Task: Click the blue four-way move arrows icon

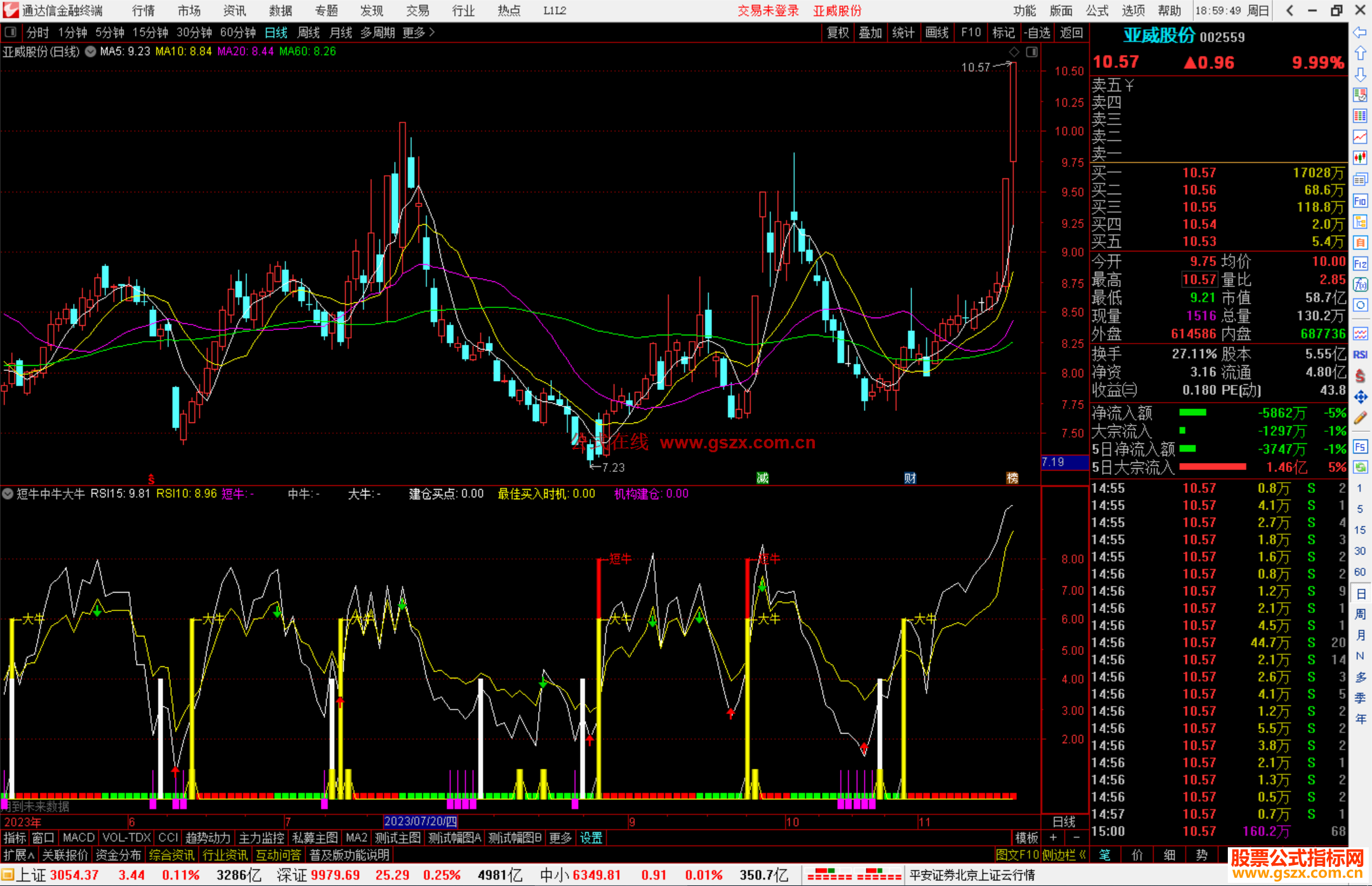Action: [x=1360, y=397]
